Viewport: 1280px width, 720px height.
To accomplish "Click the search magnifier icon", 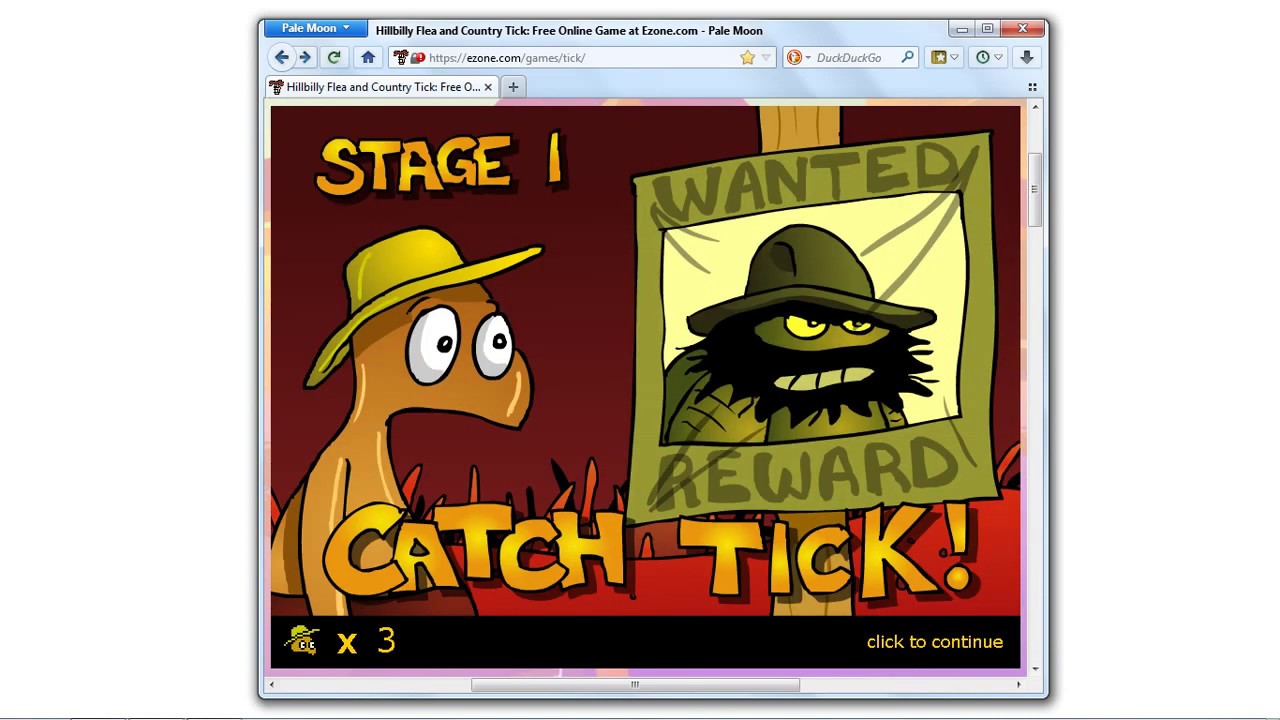I will click(x=908, y=57).
